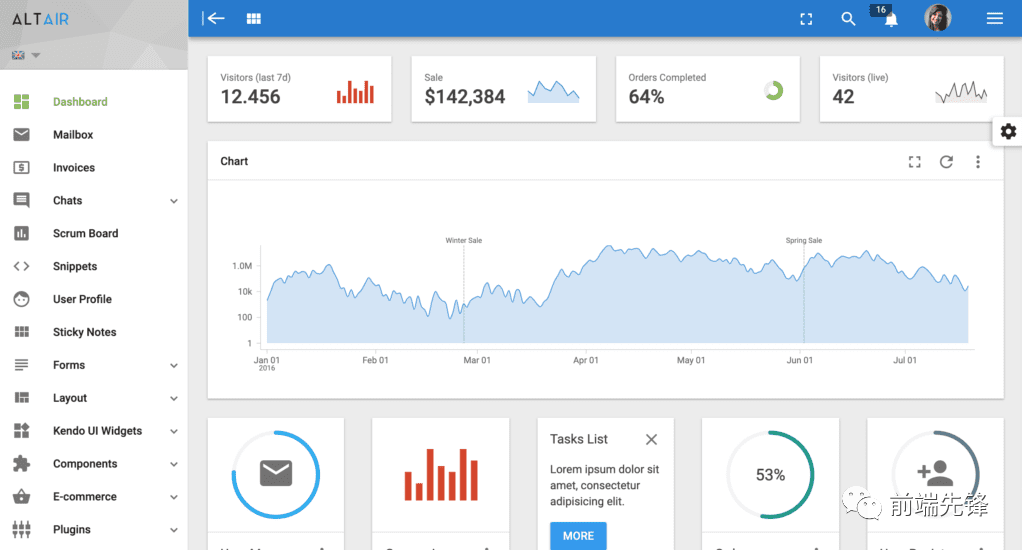Image resolution: width=1022 pixels, height=550 pixels.
Task: Open Chart panel's three-dot options menu
Action: (978, 162)
